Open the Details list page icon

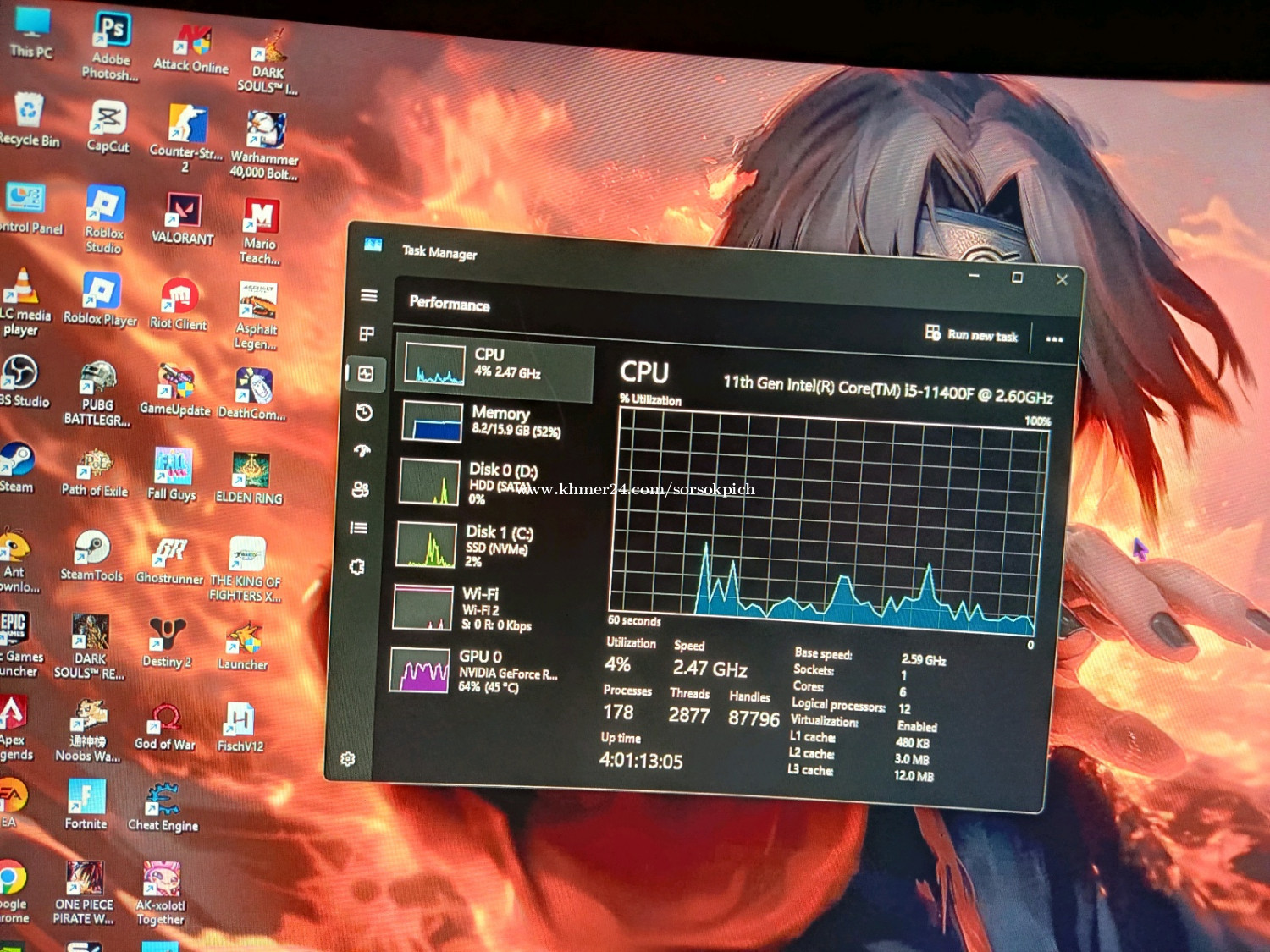tap(359, 528)
